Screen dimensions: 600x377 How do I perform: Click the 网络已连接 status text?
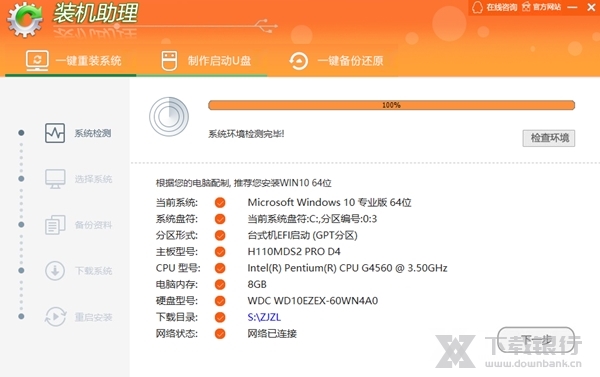(272, 333)
